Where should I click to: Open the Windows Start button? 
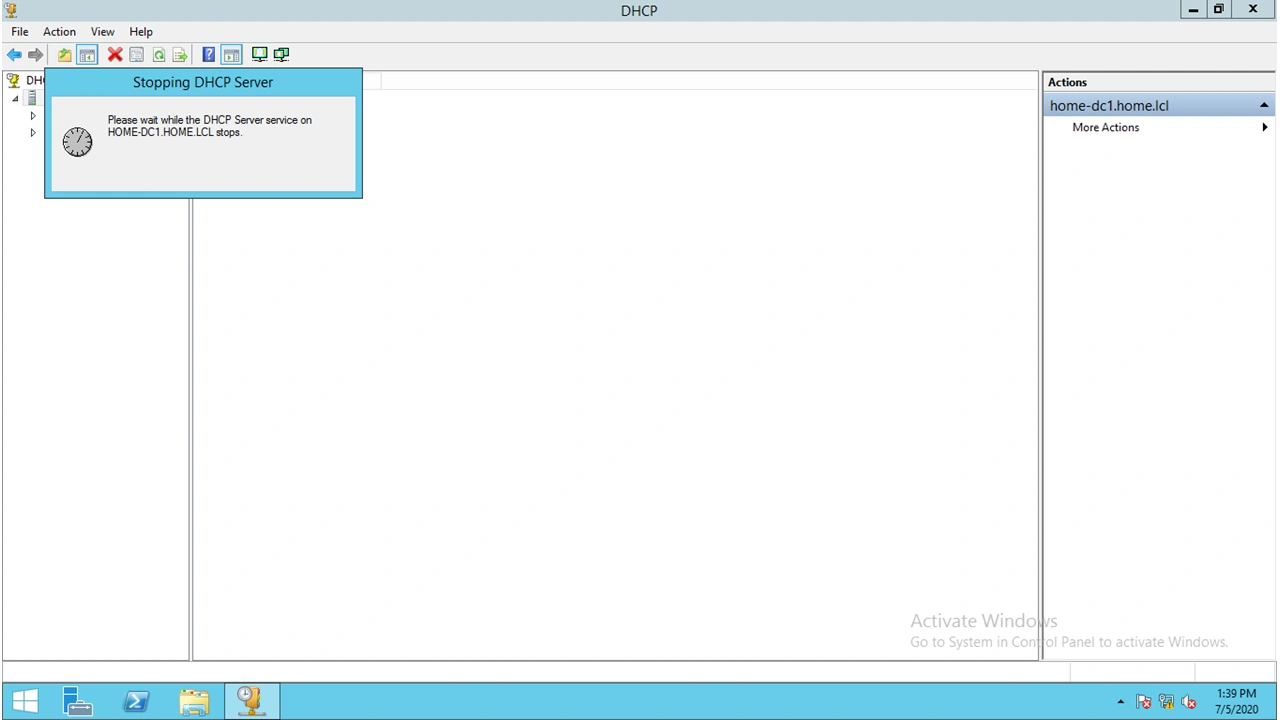pyautogui.click(x=25, y=701)
